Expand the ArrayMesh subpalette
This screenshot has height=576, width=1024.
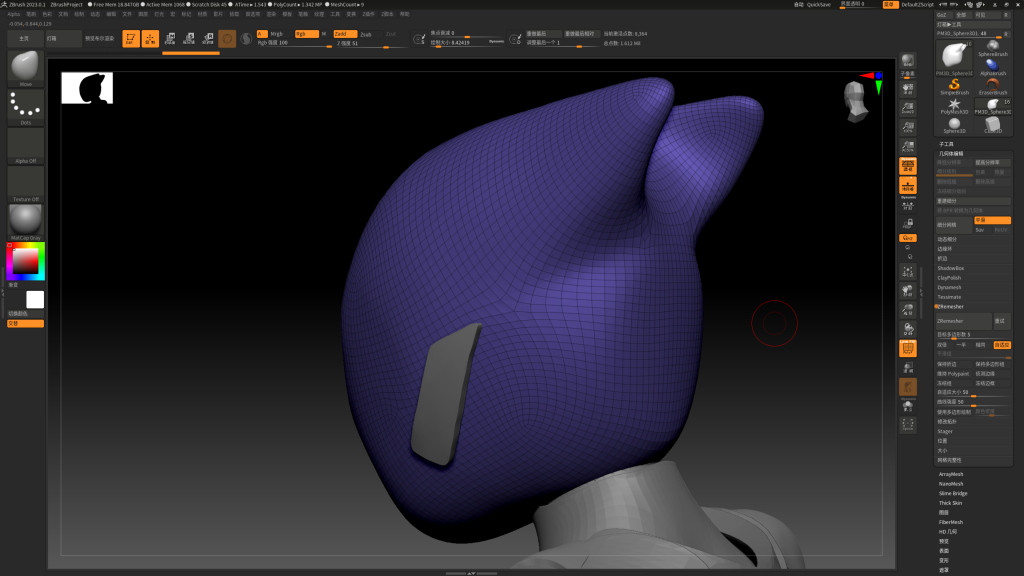pyautogui.click(x=951, y=474)
